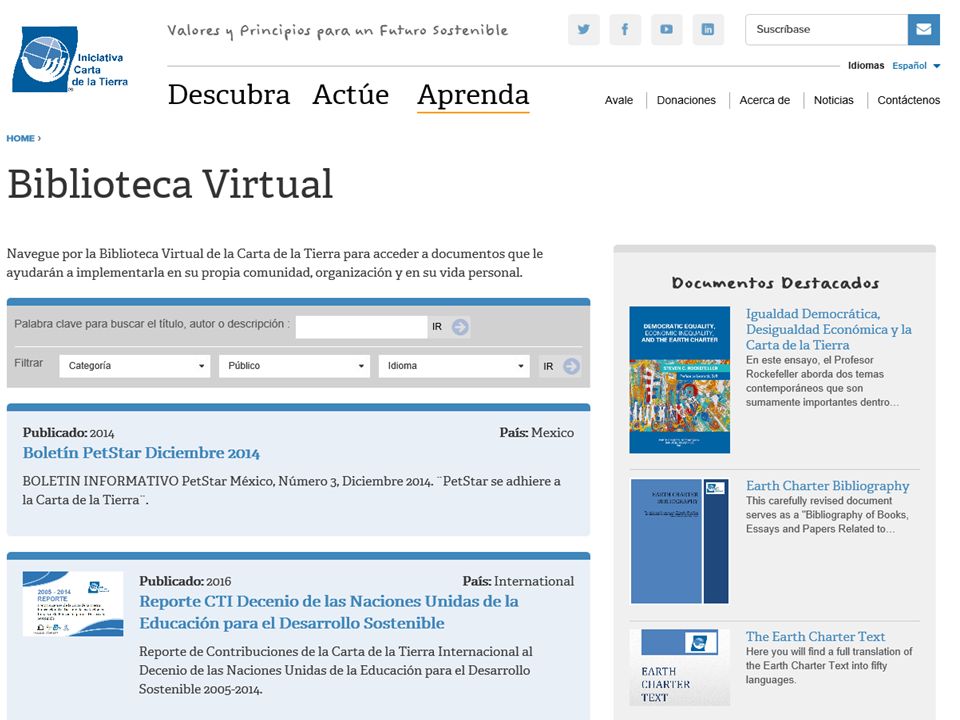Open the Boletín PetStar Diciembre 2014 document

click(141, 453)
